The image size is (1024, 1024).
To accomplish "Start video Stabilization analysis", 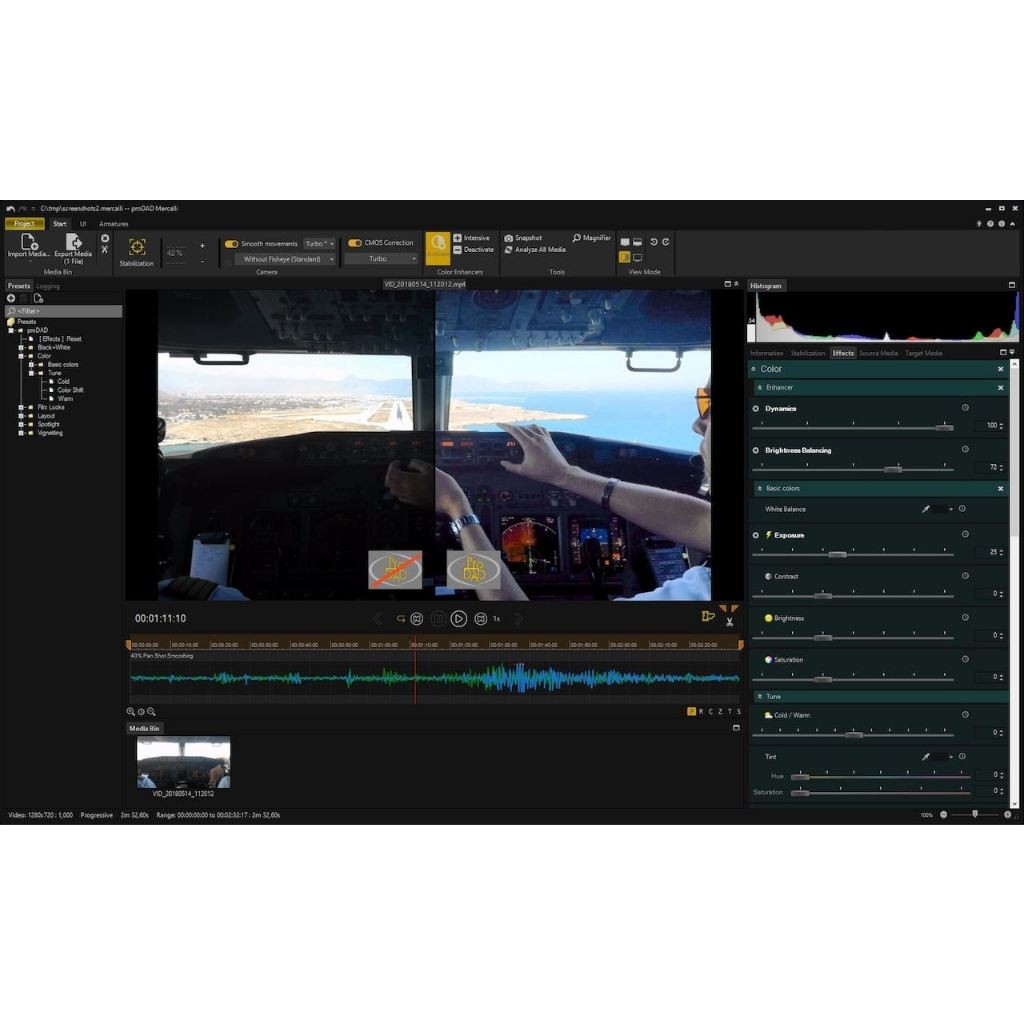I will [x=137, y=248].
